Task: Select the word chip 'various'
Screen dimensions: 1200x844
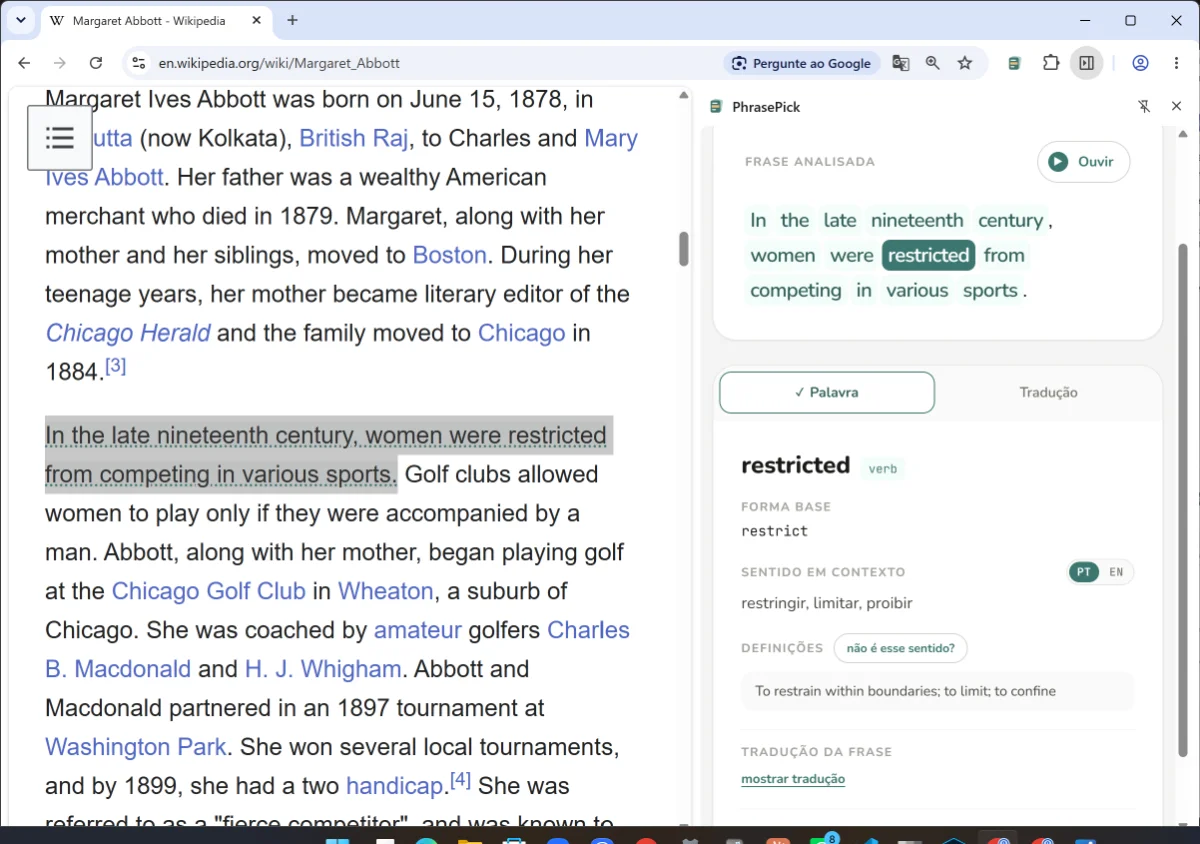Action: tap(917, 290)
